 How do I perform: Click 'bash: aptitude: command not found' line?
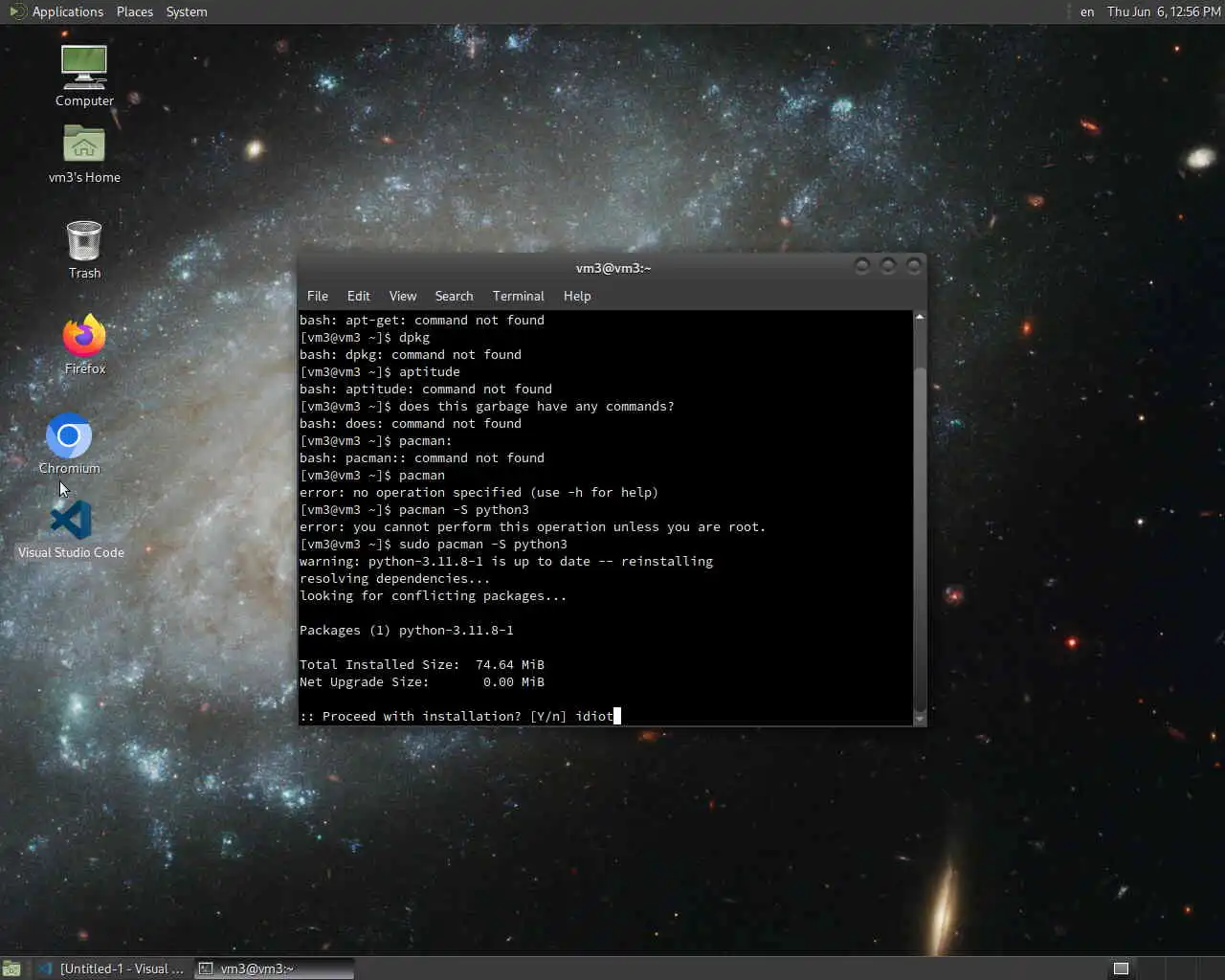pos(426,390)
